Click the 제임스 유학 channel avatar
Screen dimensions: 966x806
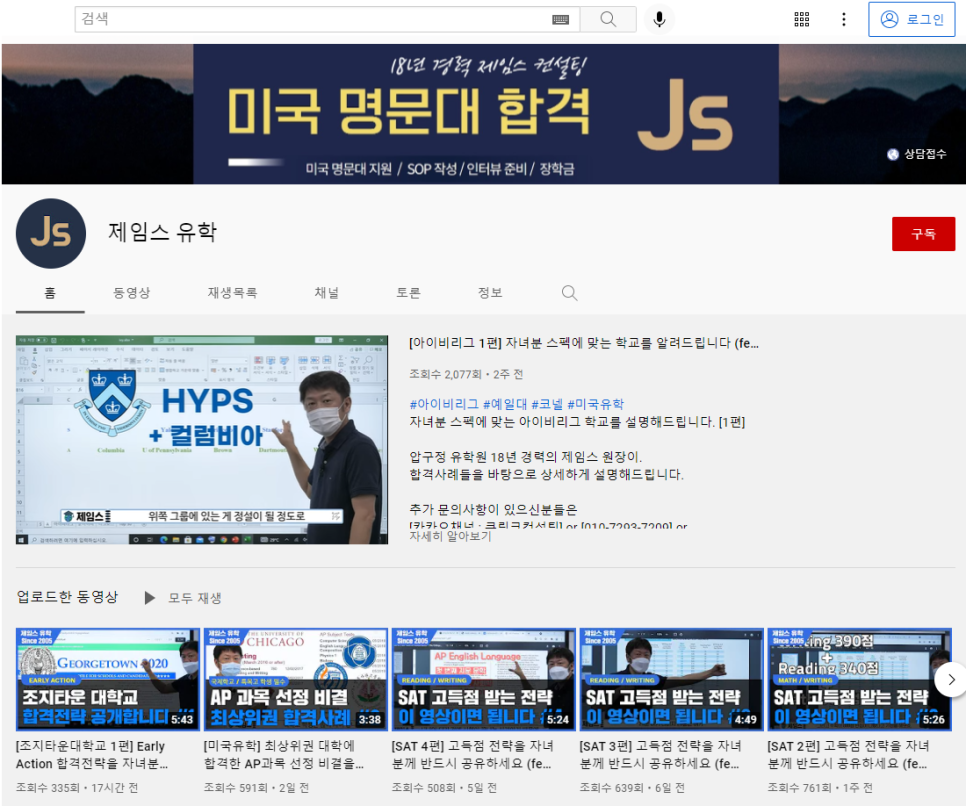(x=51, y=233)
